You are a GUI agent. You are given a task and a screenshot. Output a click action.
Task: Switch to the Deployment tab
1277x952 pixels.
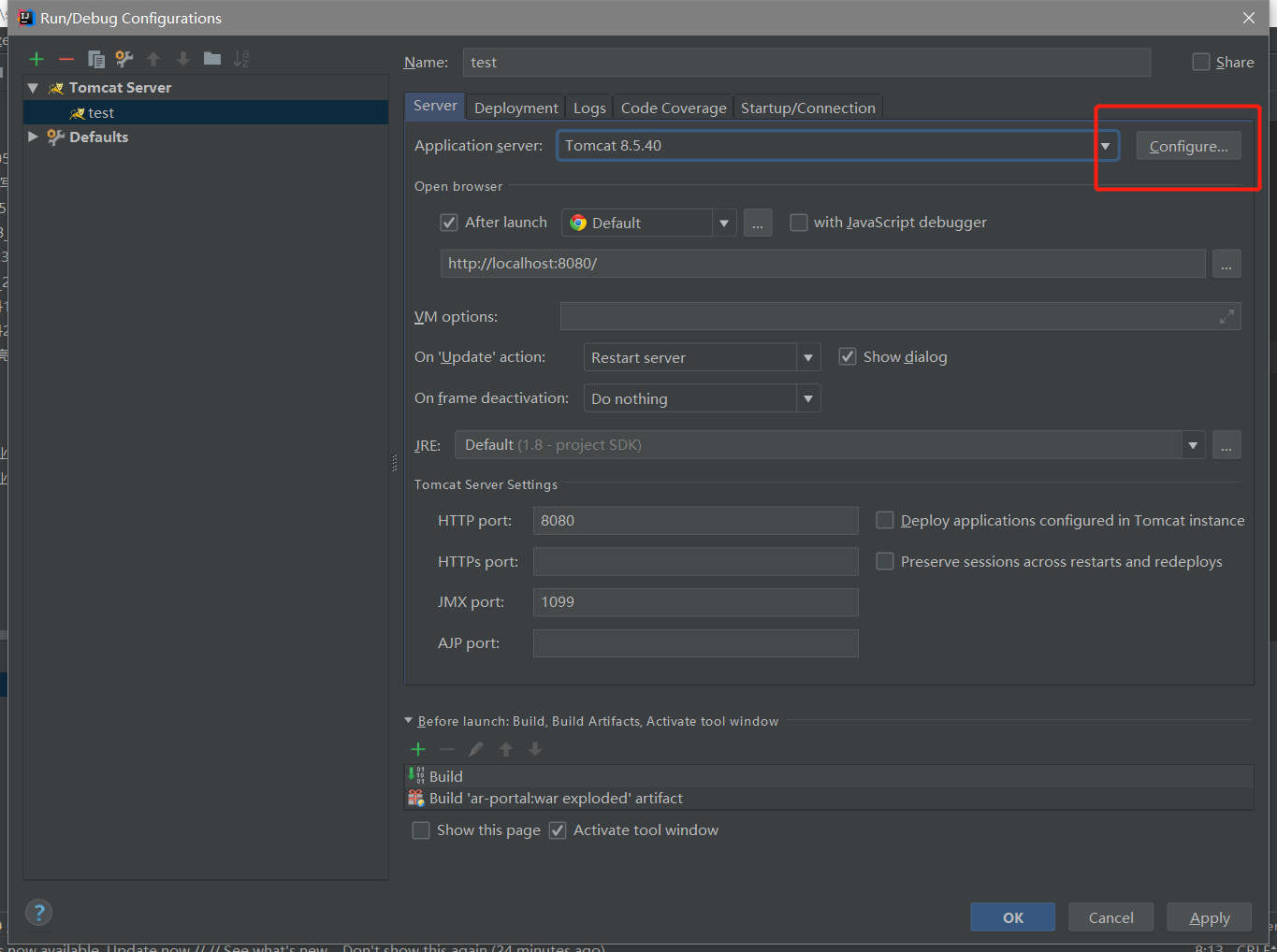(516, 108)
